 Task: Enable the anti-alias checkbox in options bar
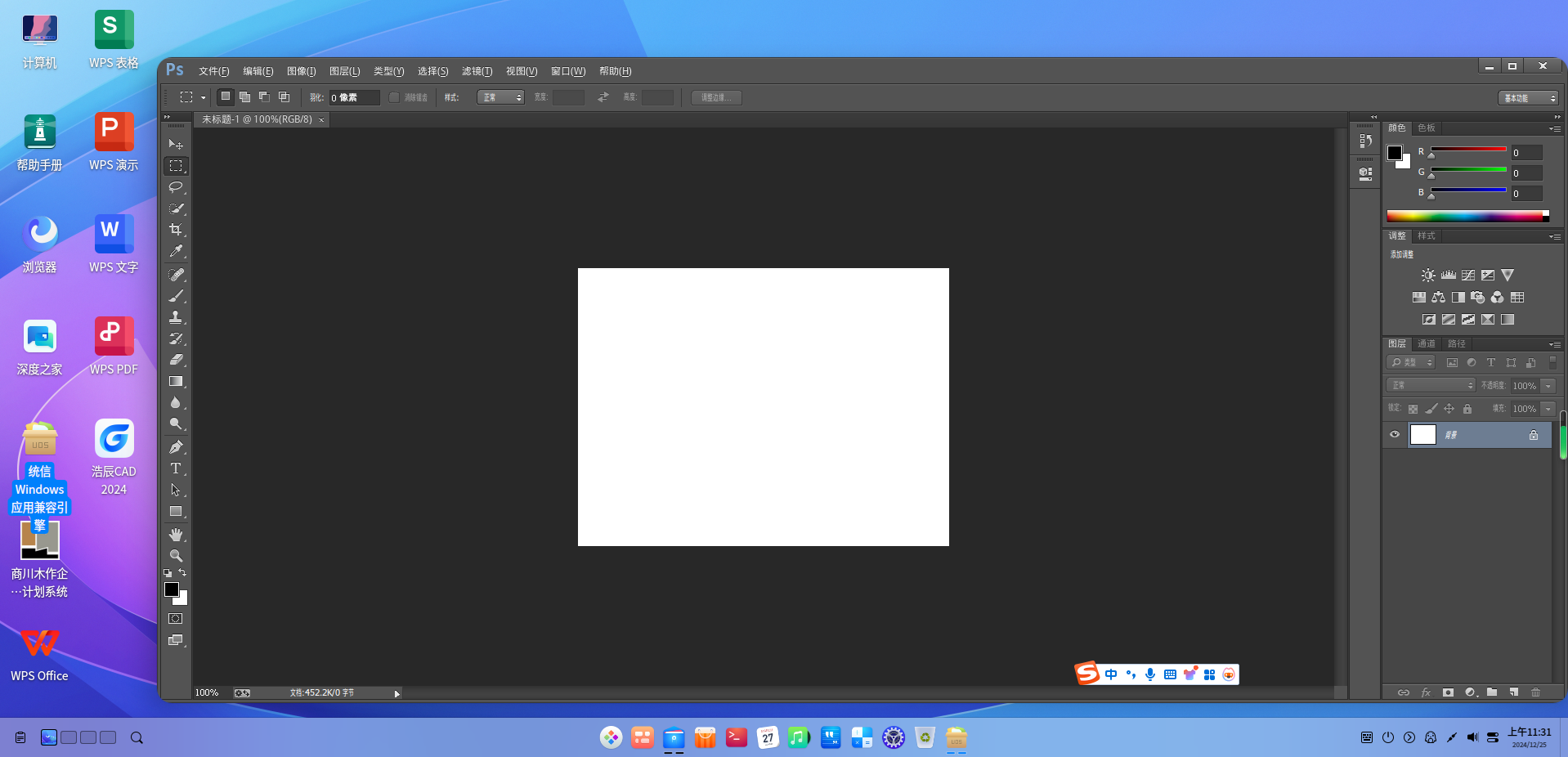point(394,97)
